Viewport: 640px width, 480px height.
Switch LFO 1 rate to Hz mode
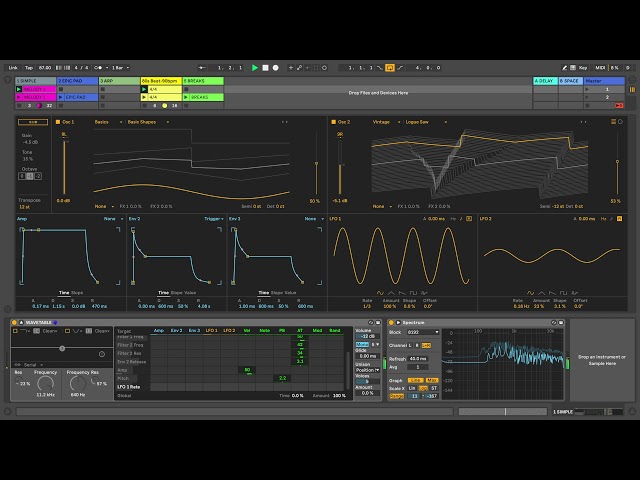click(x=453, y=219)
